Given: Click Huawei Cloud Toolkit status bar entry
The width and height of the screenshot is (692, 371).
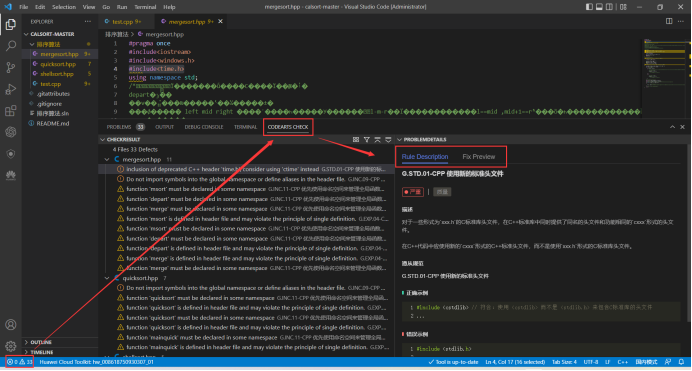Looking at the screenshot, I should [x=97, y=362].
